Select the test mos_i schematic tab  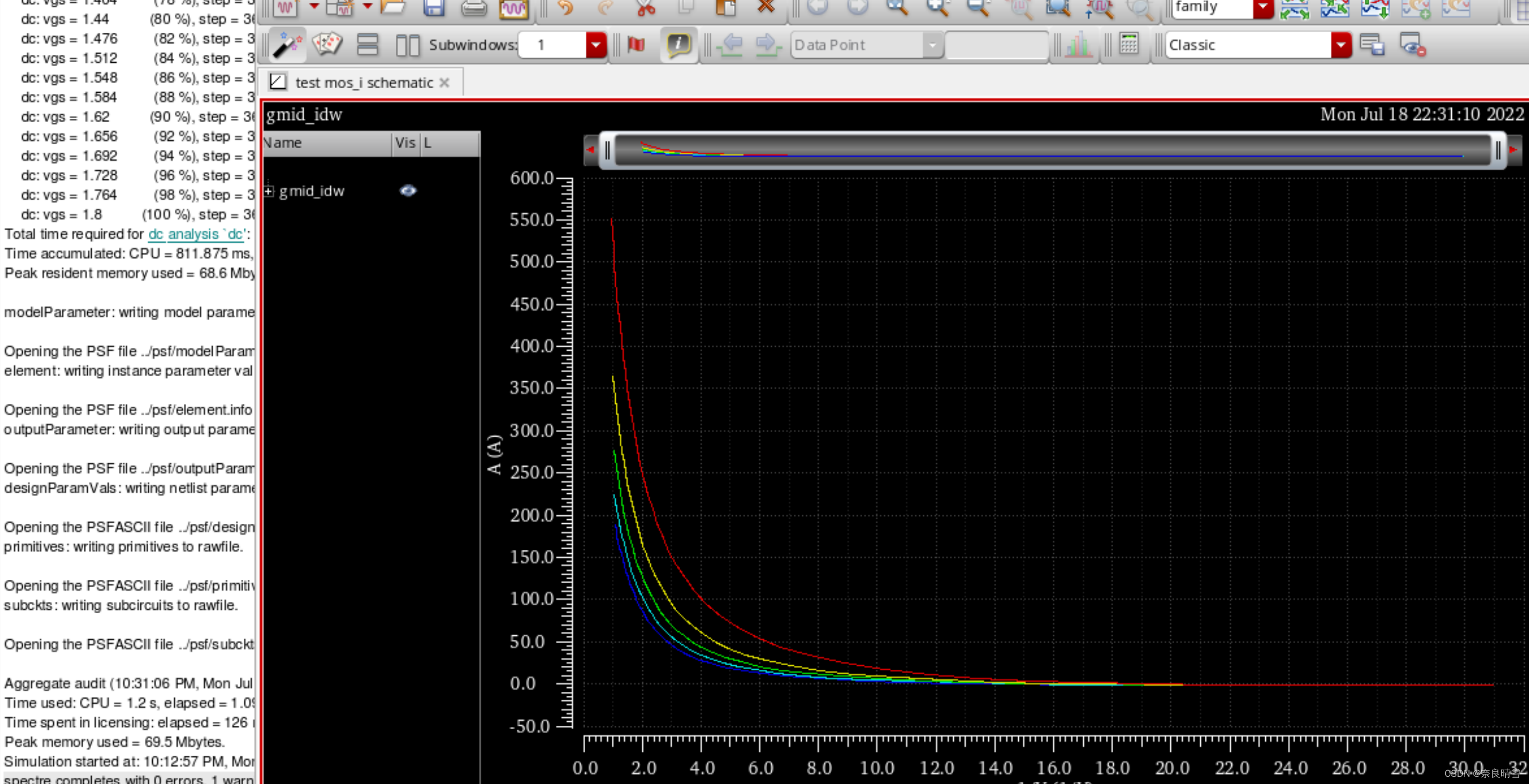tap(363, 83)
